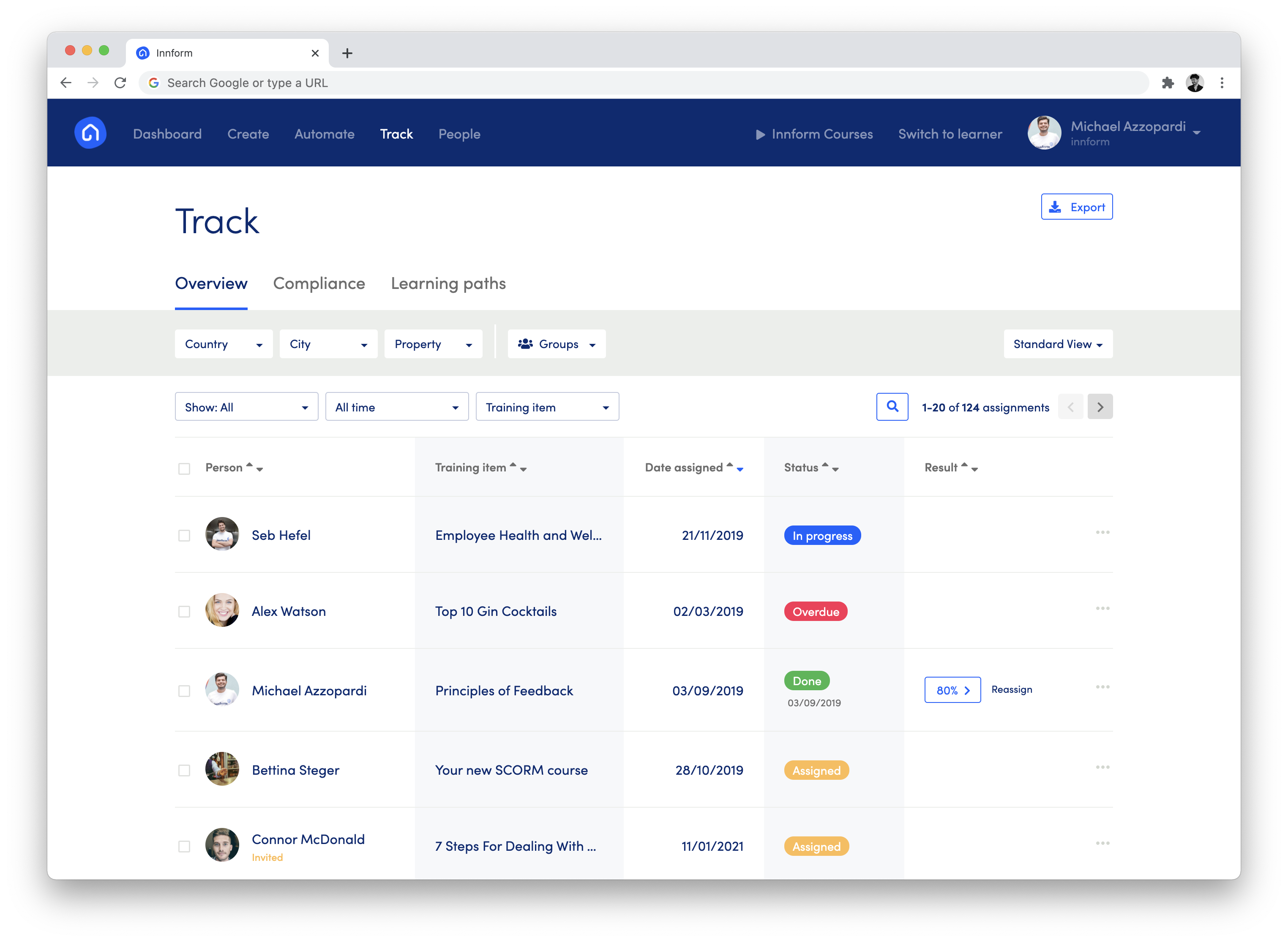1288x942 pixels.
Task: Open three-dot menu for Alex Watson row
Action: coord(1102,608)
